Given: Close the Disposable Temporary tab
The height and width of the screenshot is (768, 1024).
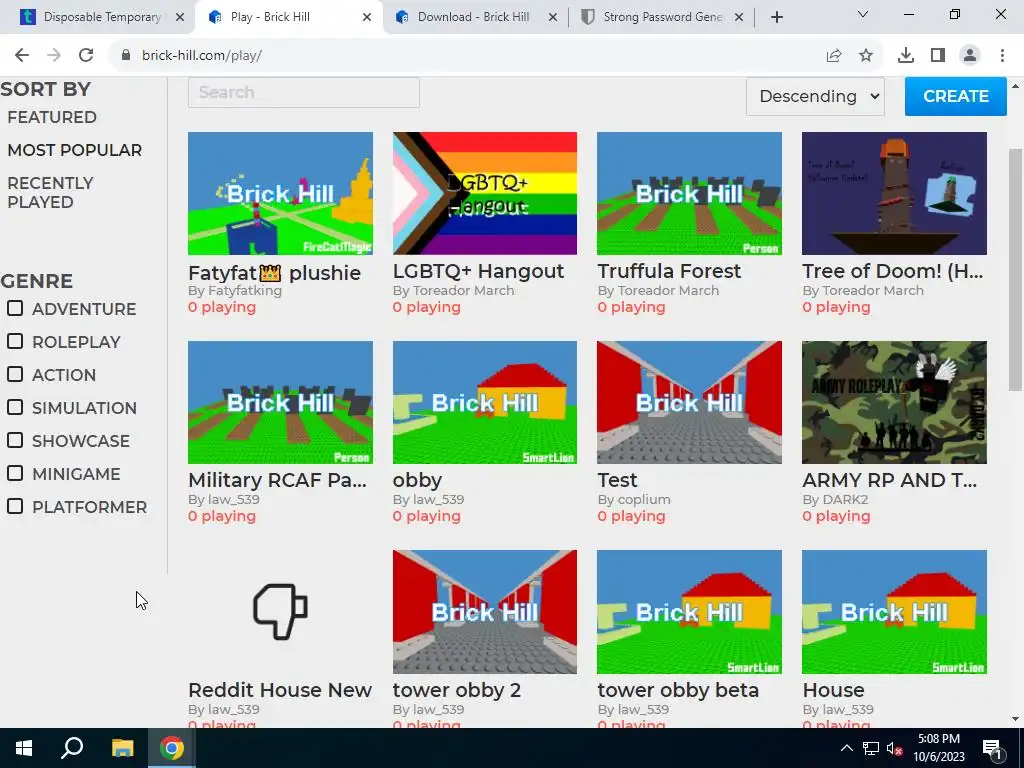Looking at the screenshot, I should click(180, 17).
